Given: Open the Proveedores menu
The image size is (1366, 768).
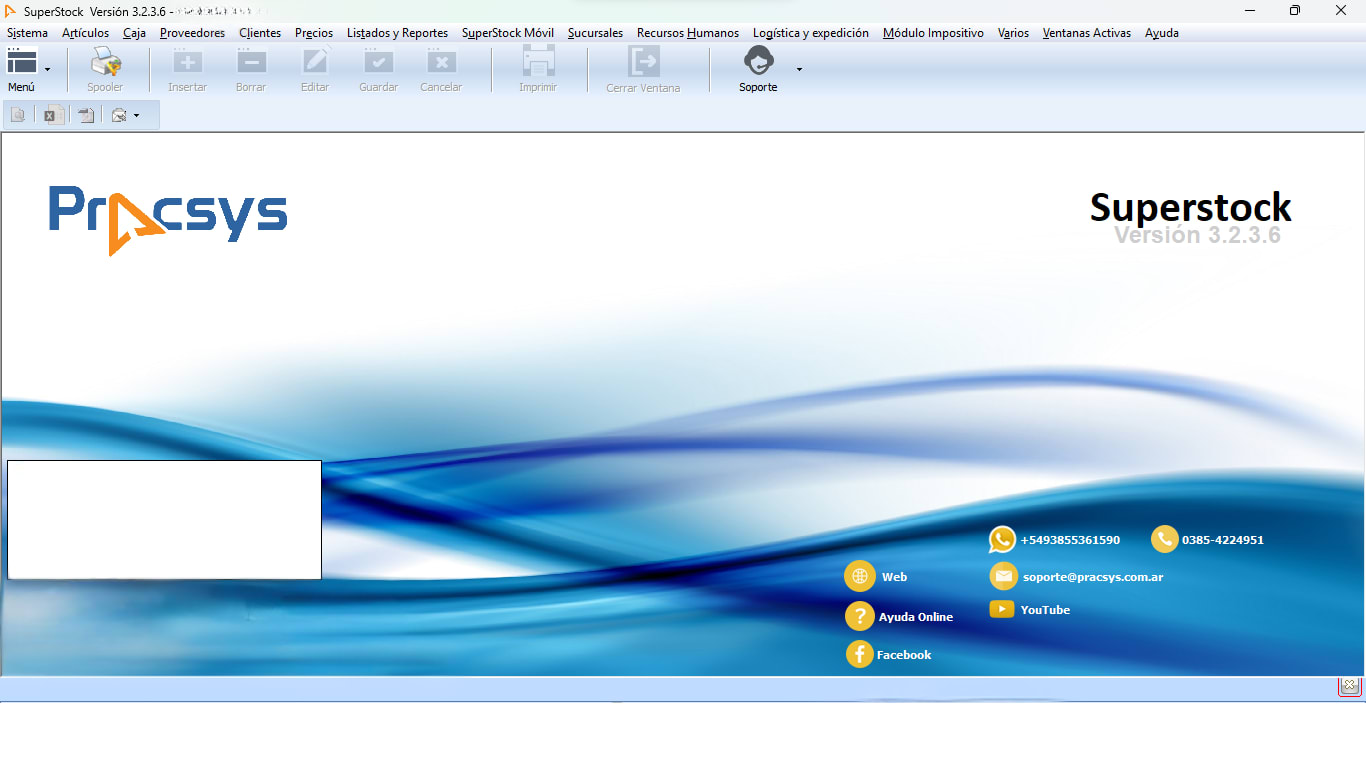Looking at the screenshot, I should [192, 33].
